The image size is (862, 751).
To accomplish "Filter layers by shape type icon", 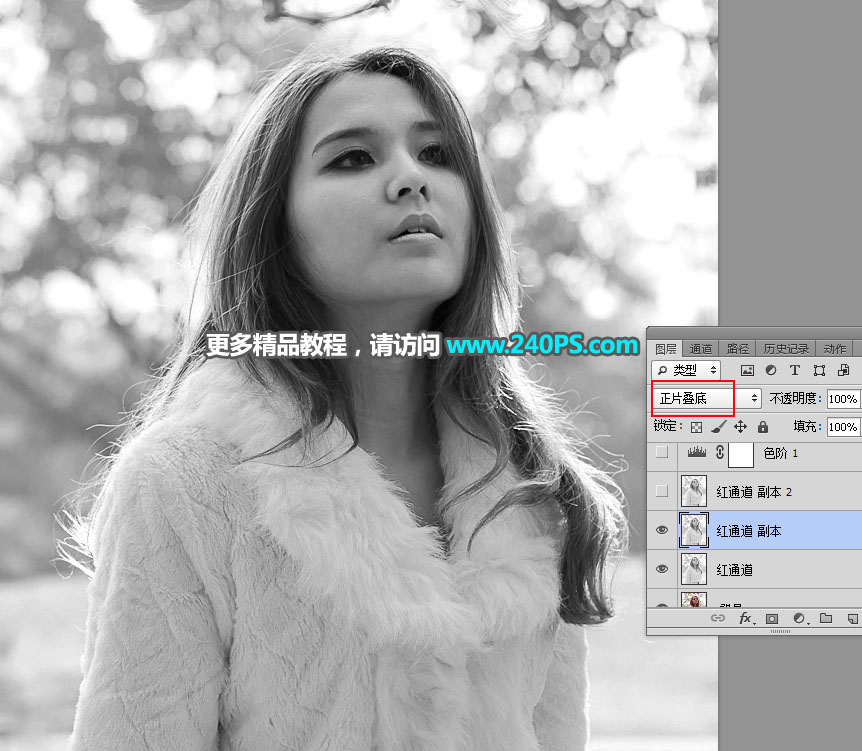I will (x=819, y=371).
